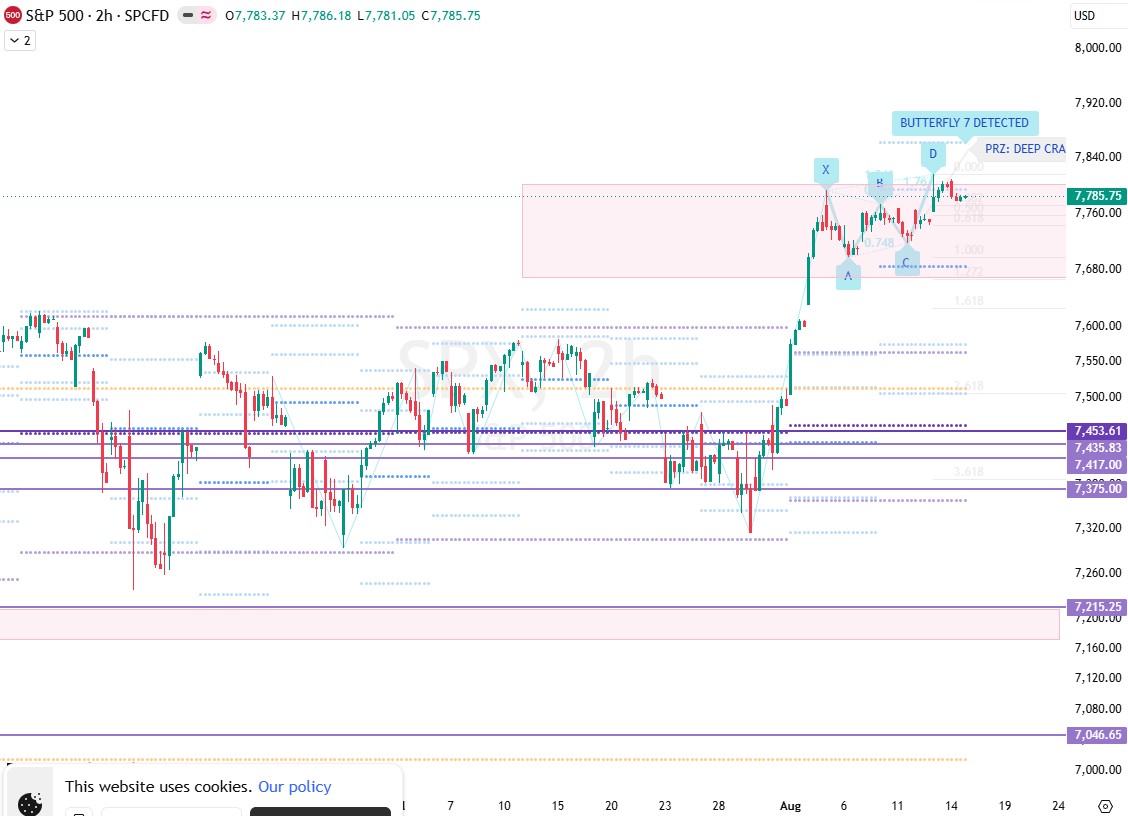The image size is (1128, 816).
Task: Click the purple price tag 7,417.00
Action: tap(1097, 465)
